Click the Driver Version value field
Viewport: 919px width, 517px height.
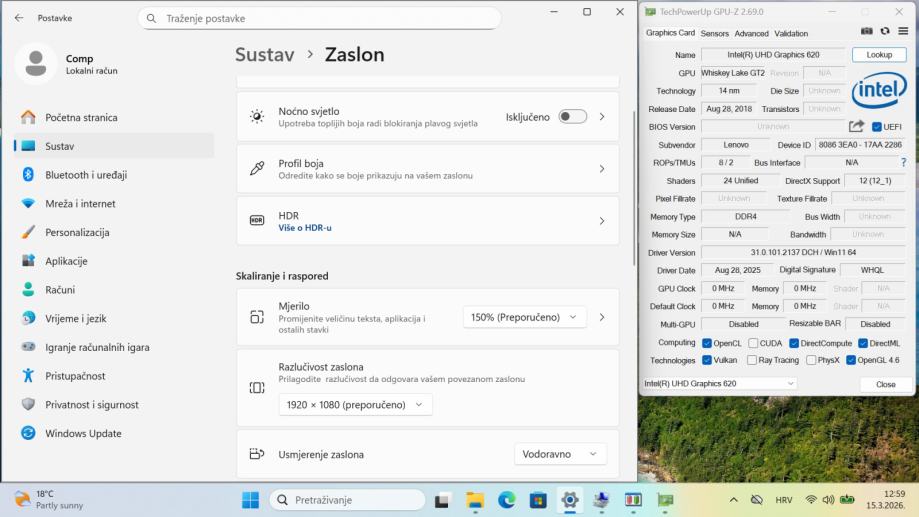803,253
